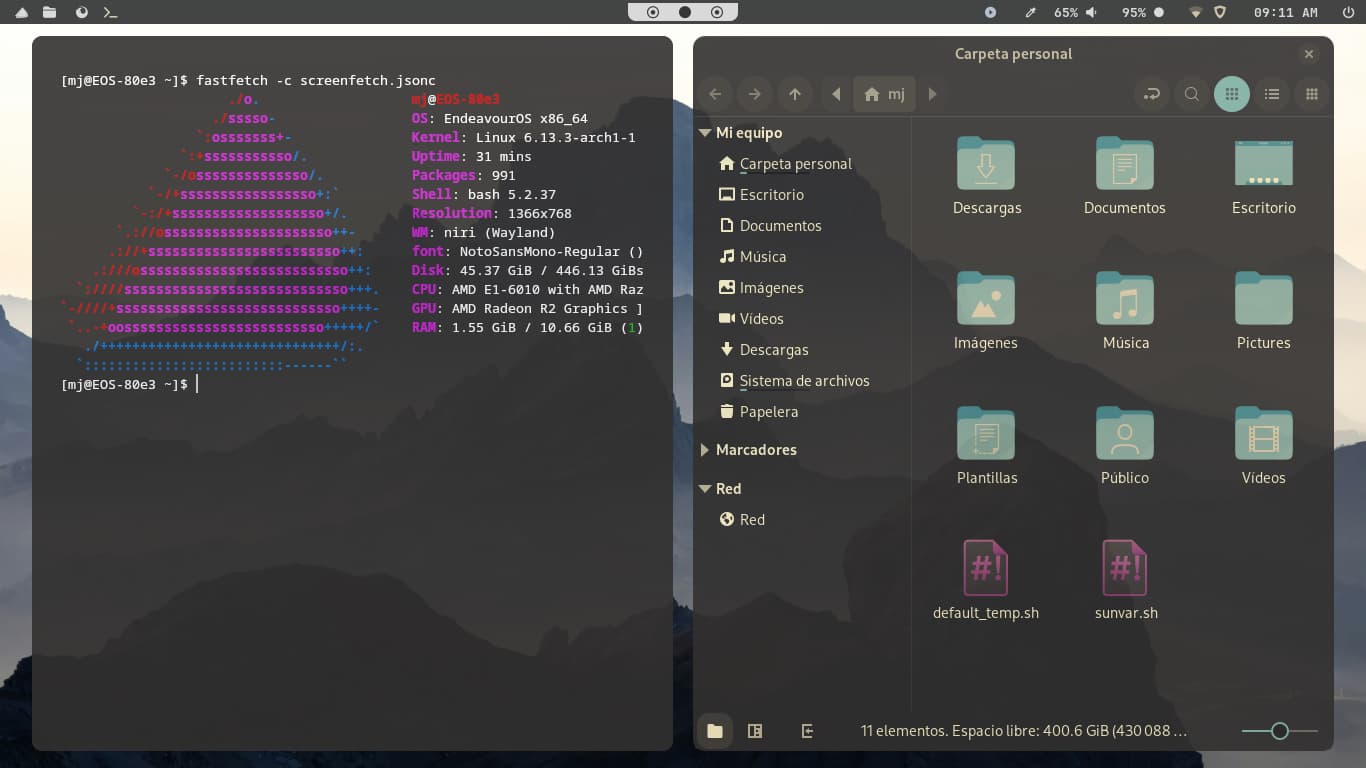Switch to list view mode
Screen dimensions: 1366x768
(x=1272, y=94)
